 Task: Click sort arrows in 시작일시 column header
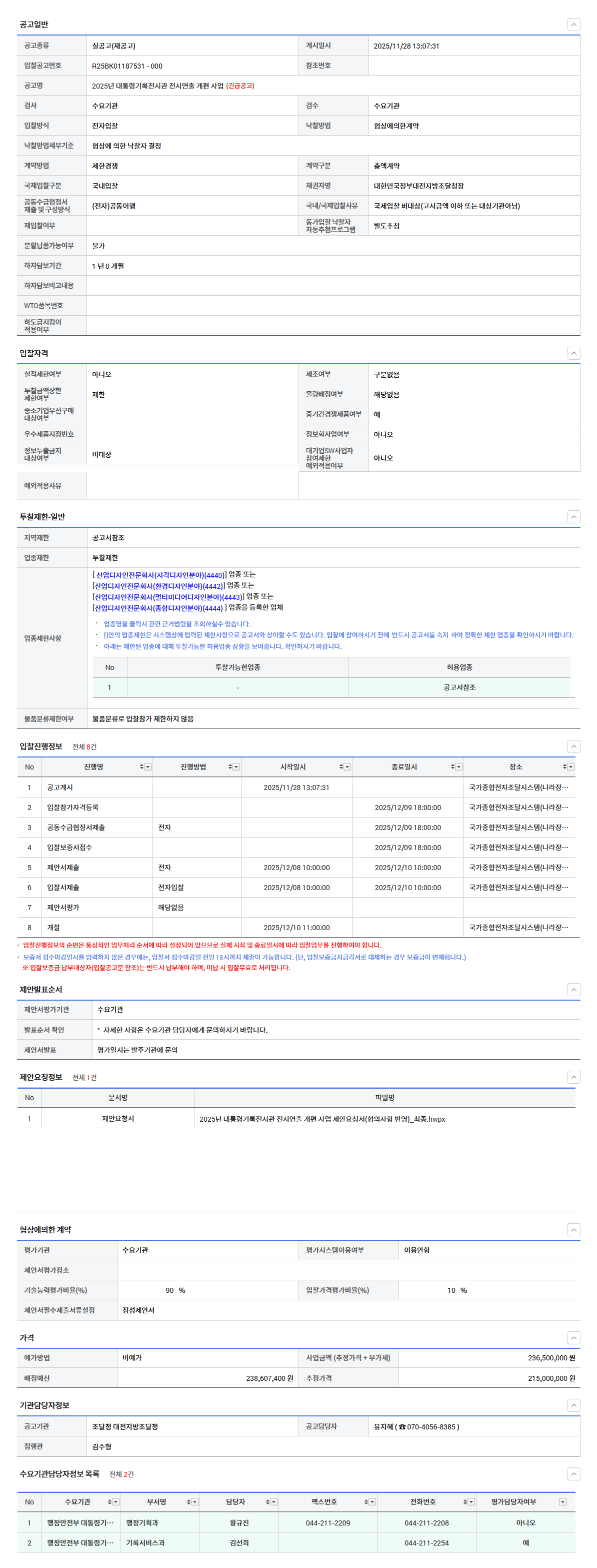(x=341, y=767)
